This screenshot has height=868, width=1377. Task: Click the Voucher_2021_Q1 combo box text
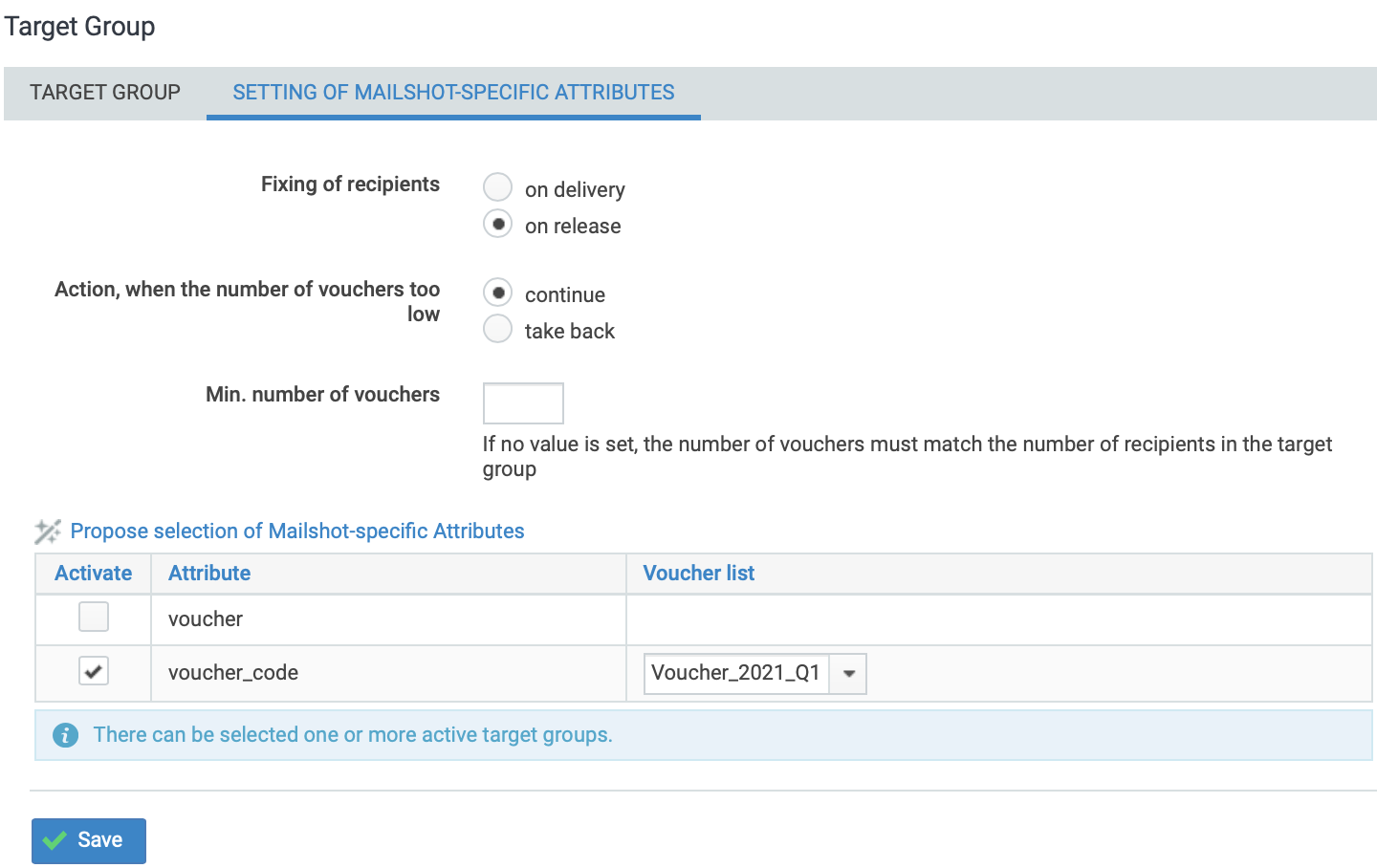click(736, 673)
